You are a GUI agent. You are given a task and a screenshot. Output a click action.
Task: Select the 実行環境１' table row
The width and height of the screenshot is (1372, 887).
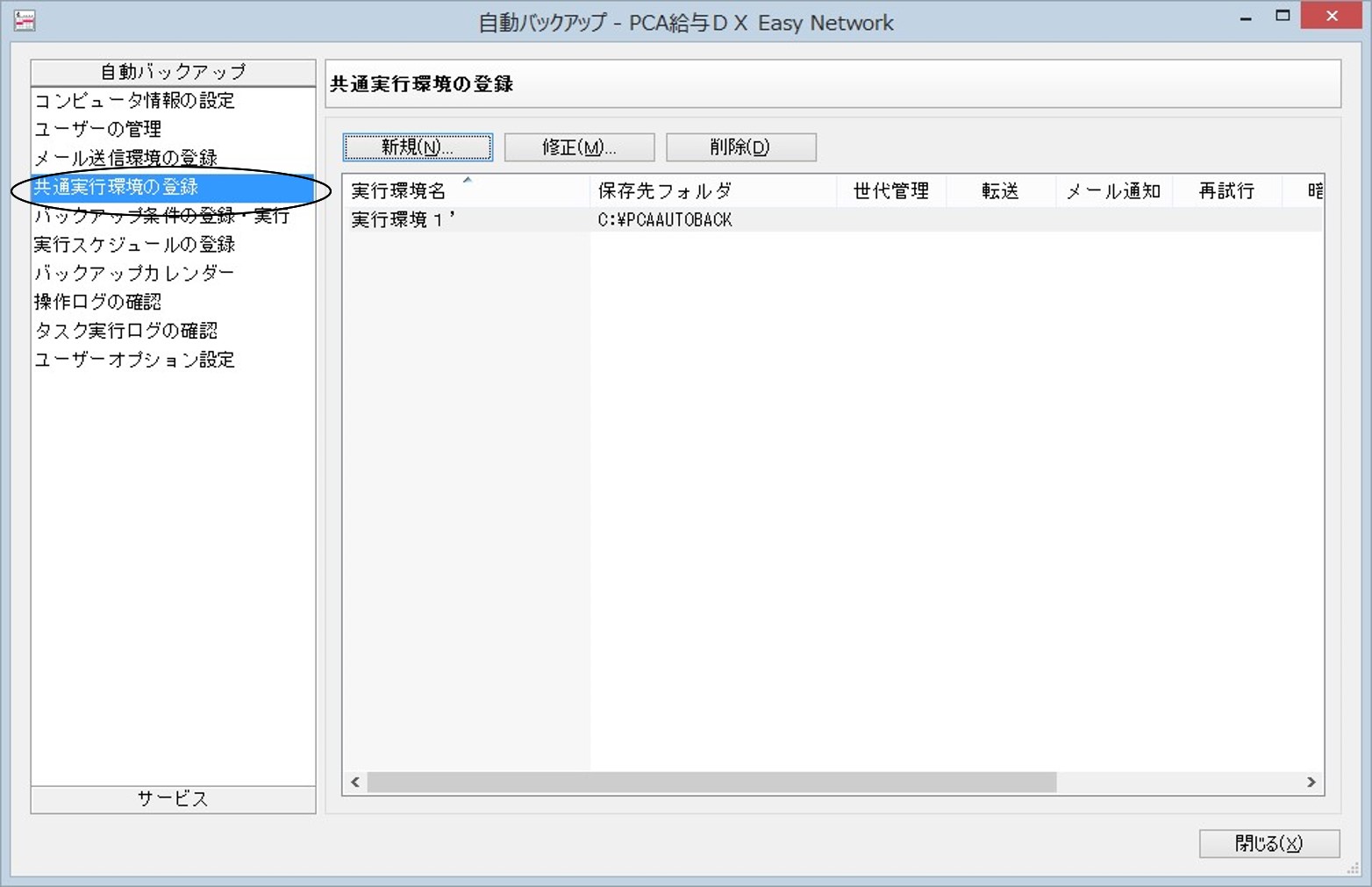832,219
